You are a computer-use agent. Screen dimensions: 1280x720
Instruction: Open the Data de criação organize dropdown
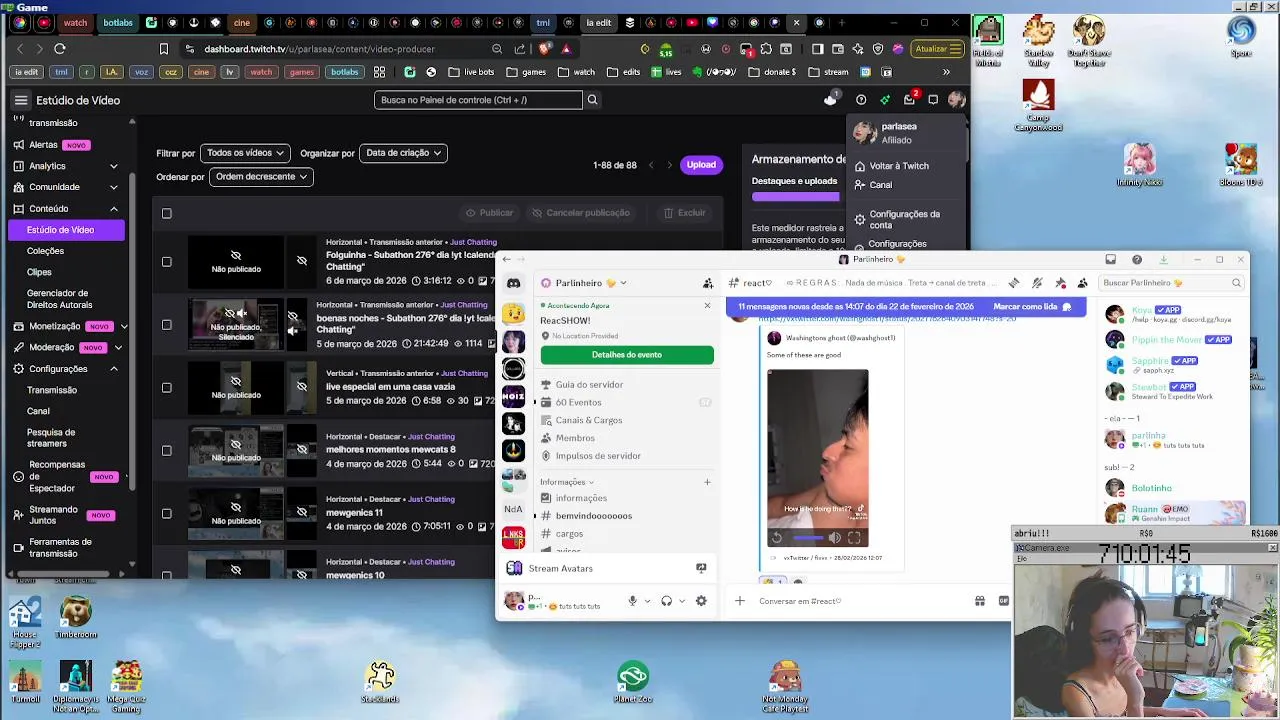click(403, 153)
